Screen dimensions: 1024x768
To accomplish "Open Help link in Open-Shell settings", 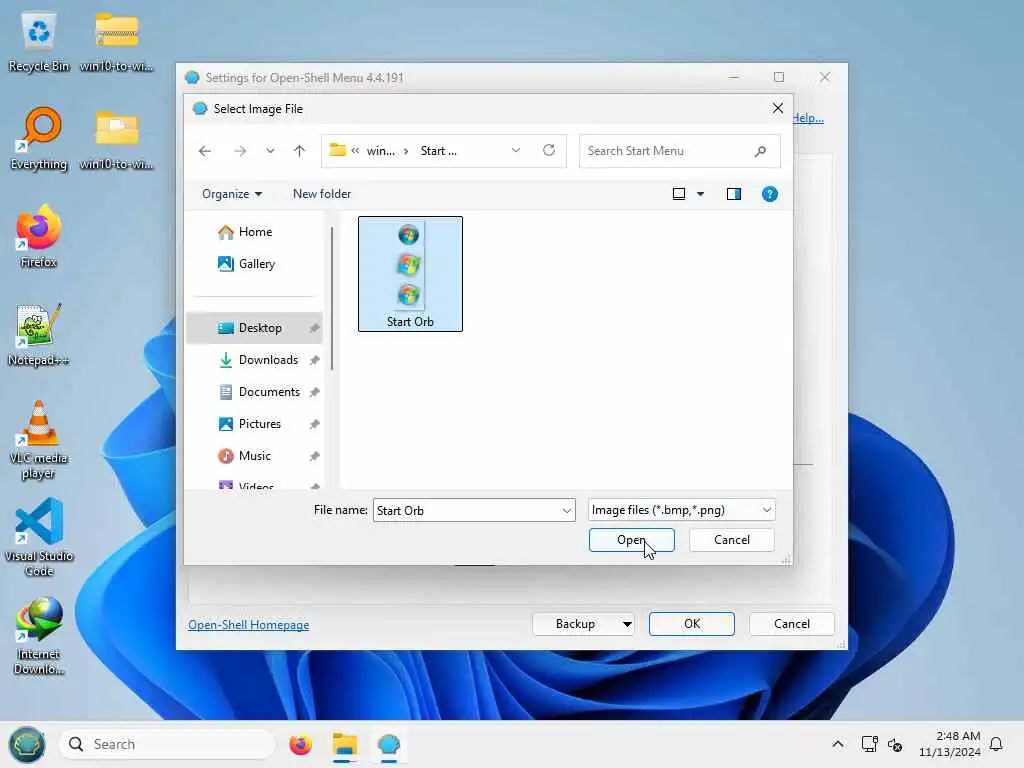I will (808, 118).
